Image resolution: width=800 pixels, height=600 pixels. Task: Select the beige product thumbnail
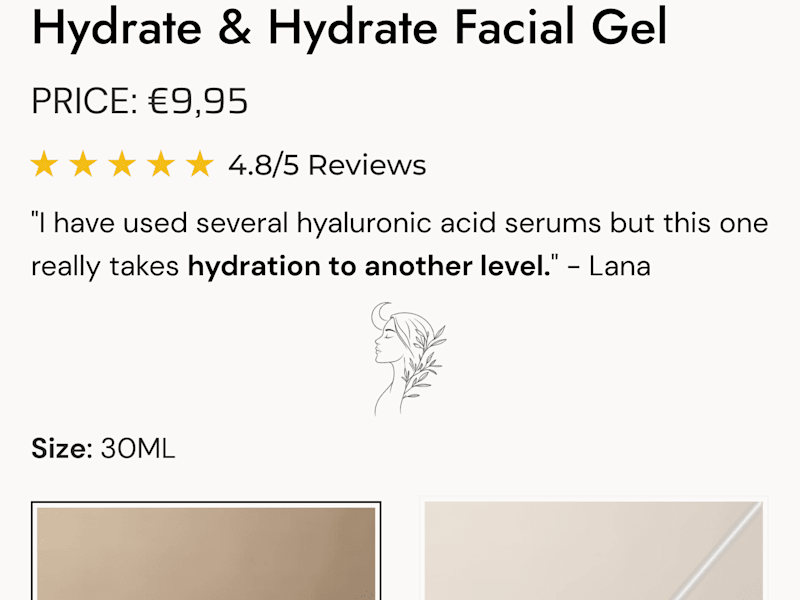point(593,550)
